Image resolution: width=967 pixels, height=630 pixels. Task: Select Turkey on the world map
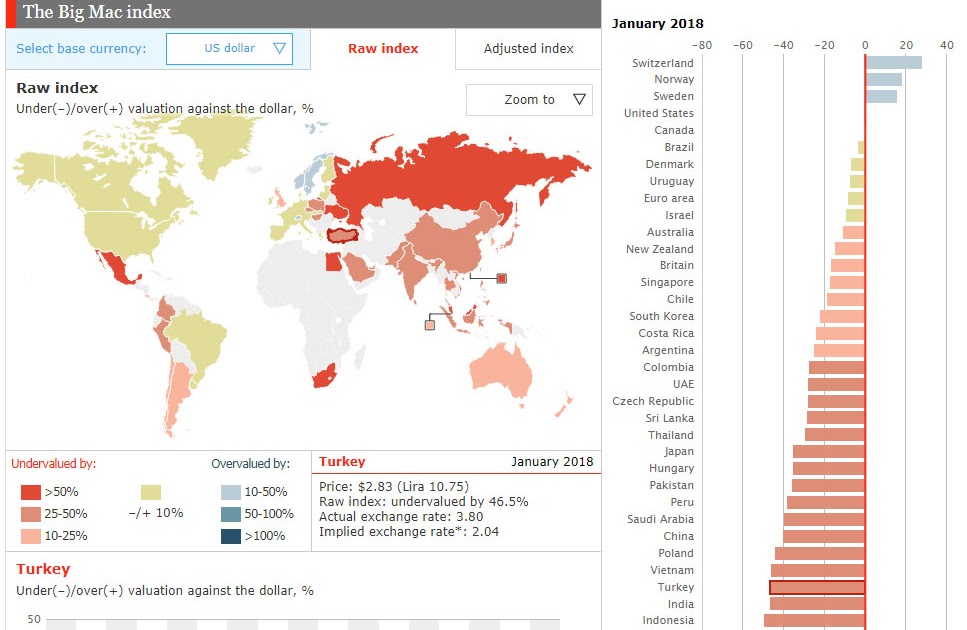tap(342, 235)
